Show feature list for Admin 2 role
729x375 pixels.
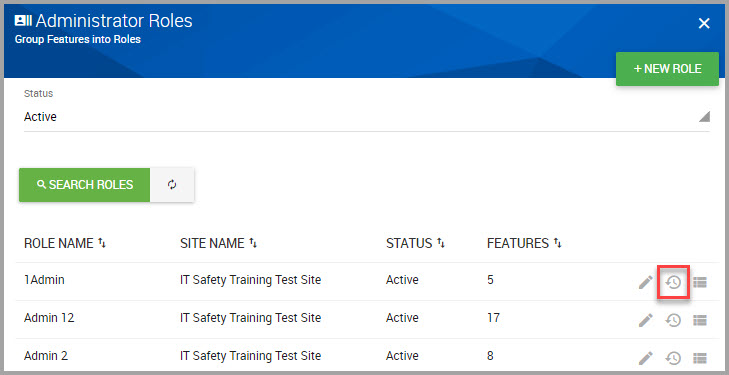[700, 358]
